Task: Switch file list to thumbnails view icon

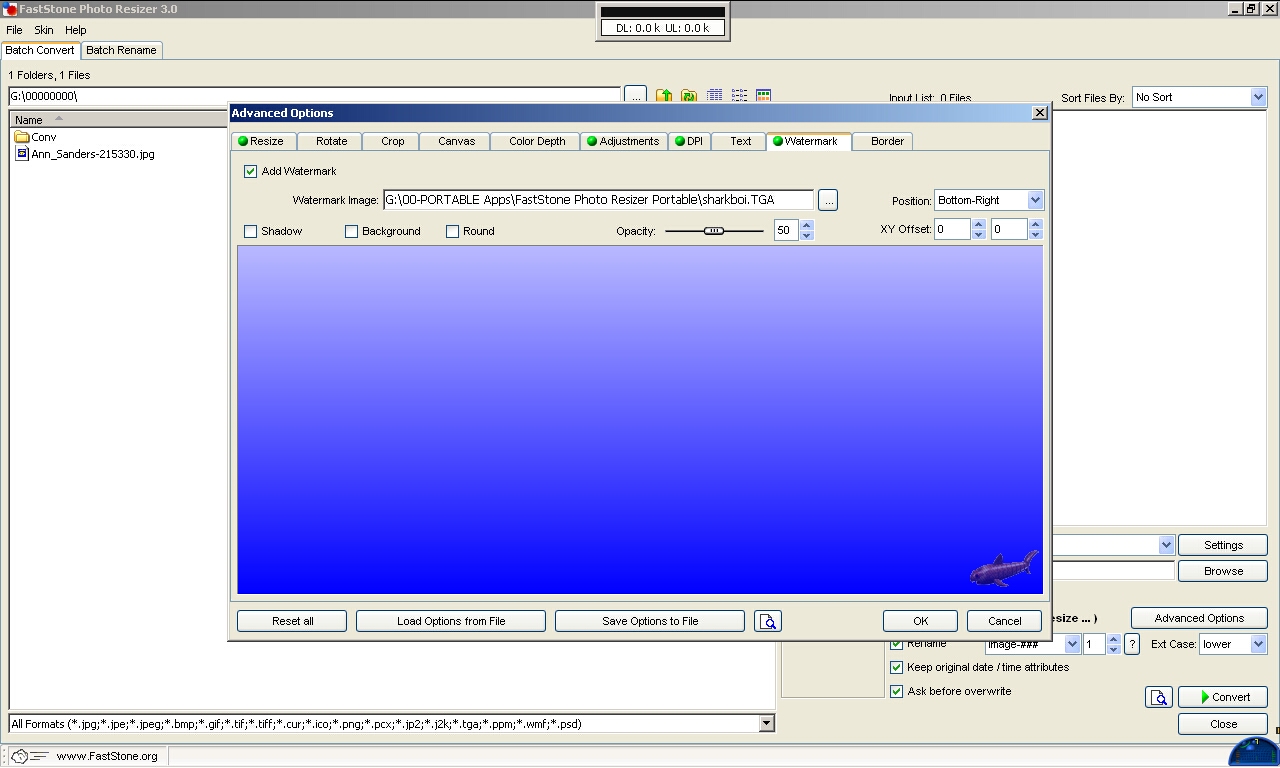Action: point(763,97)
